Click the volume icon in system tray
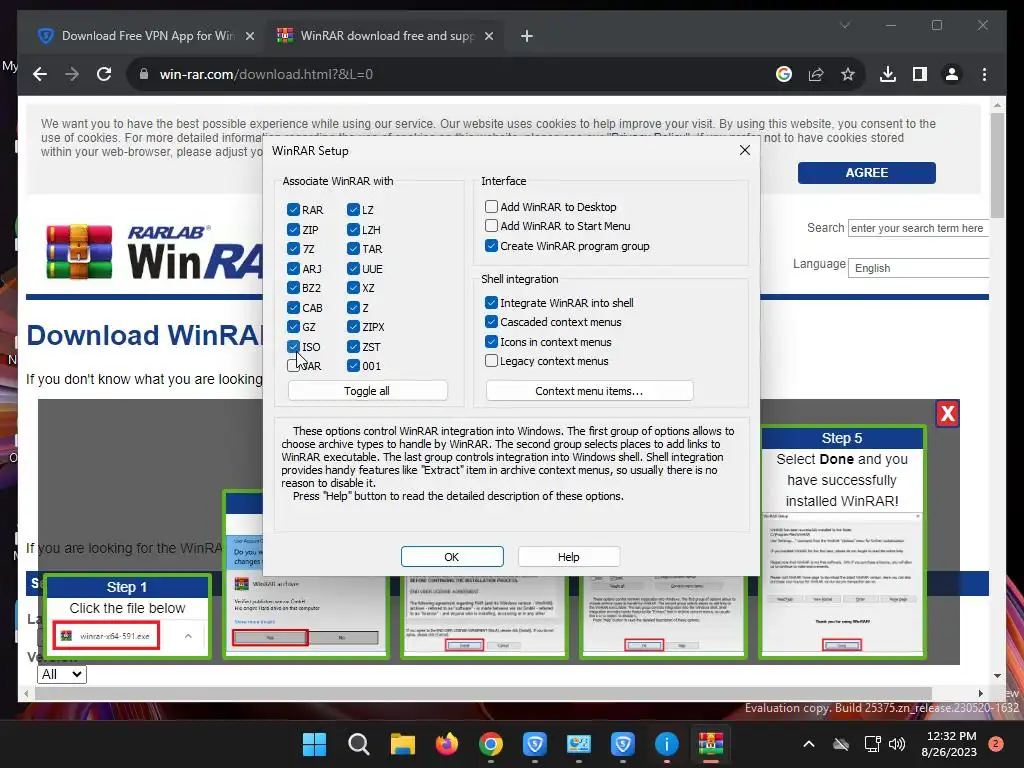 point(897,744)
